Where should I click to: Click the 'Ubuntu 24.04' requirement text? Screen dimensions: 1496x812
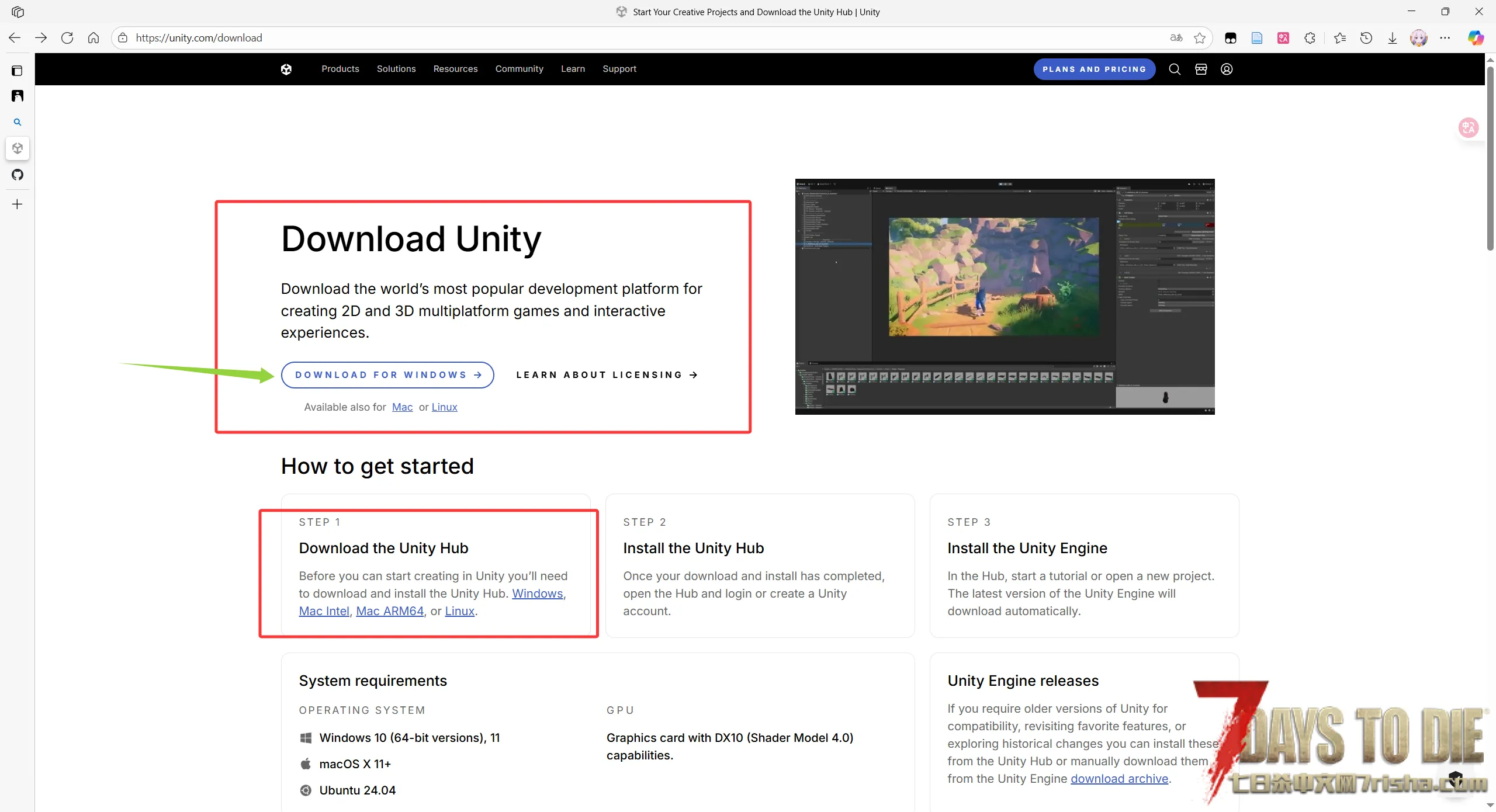[357, 790]
